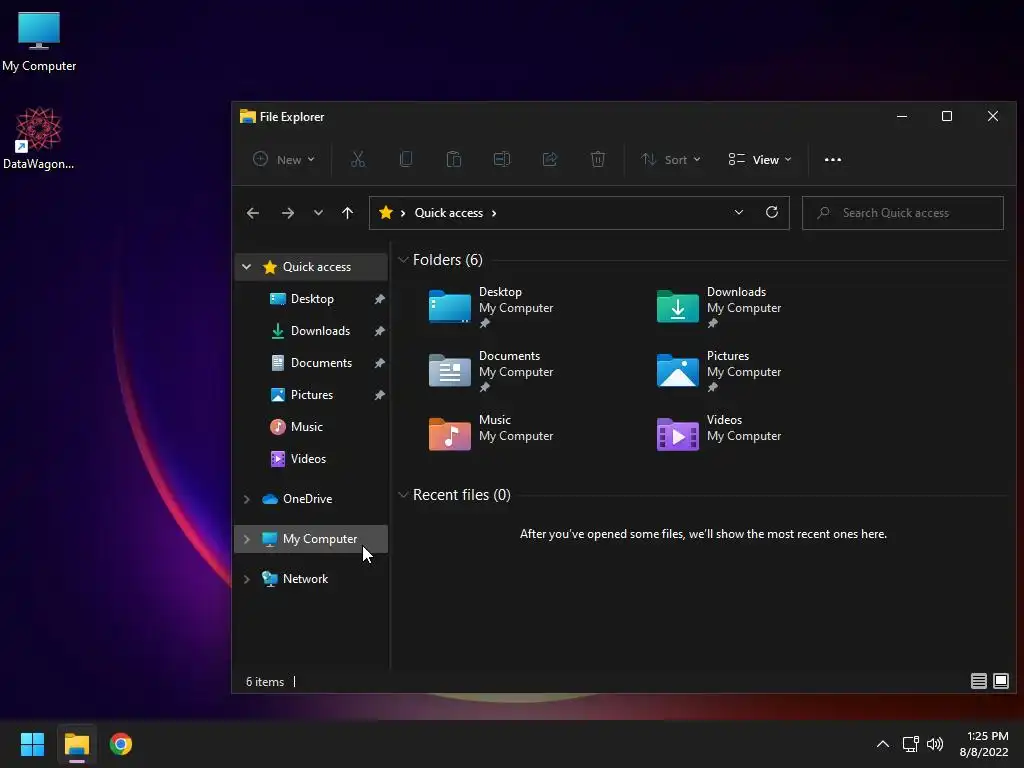This screenshot has height=768, width=1024.
Task: Open the View menu
Action: (x=760, y=159)
